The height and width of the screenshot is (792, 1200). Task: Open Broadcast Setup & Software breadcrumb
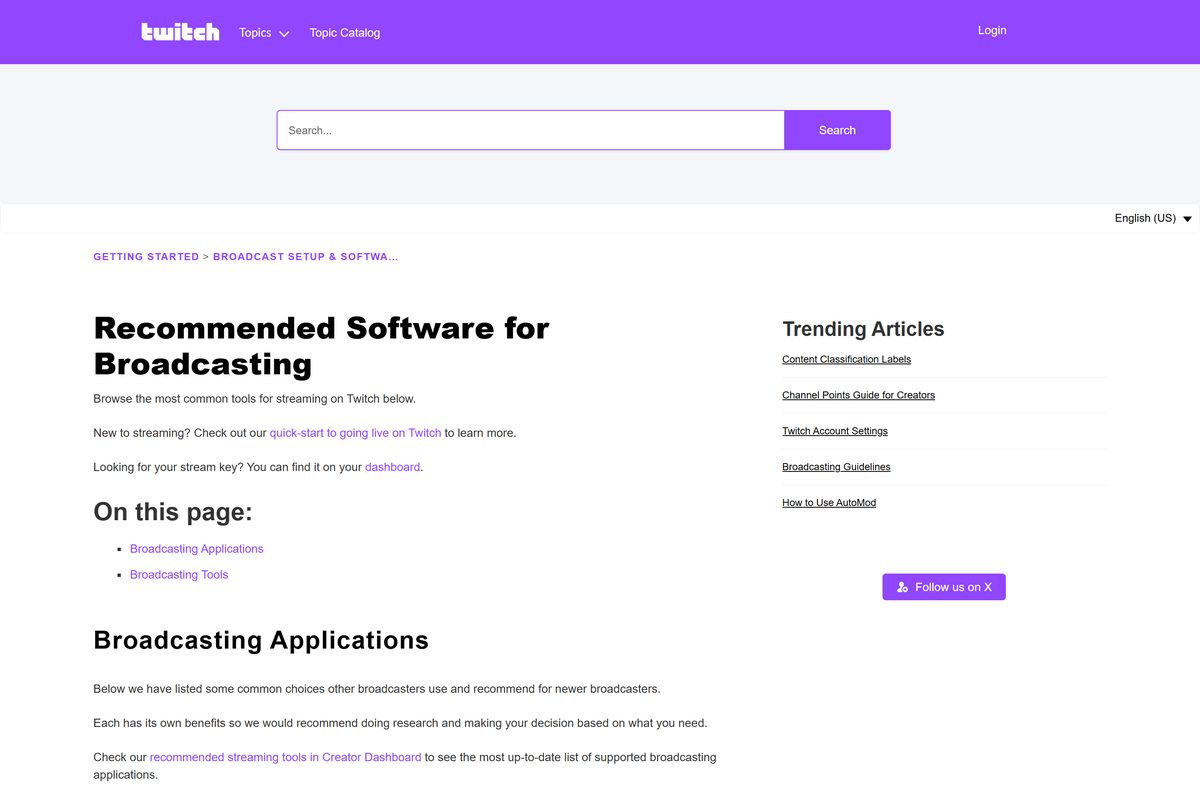[306, 257]
